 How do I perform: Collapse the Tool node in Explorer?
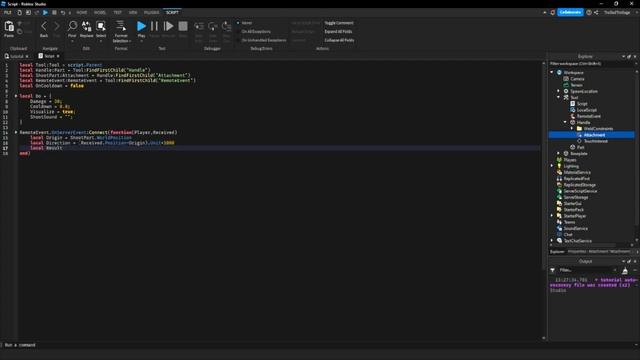point(559,97)
